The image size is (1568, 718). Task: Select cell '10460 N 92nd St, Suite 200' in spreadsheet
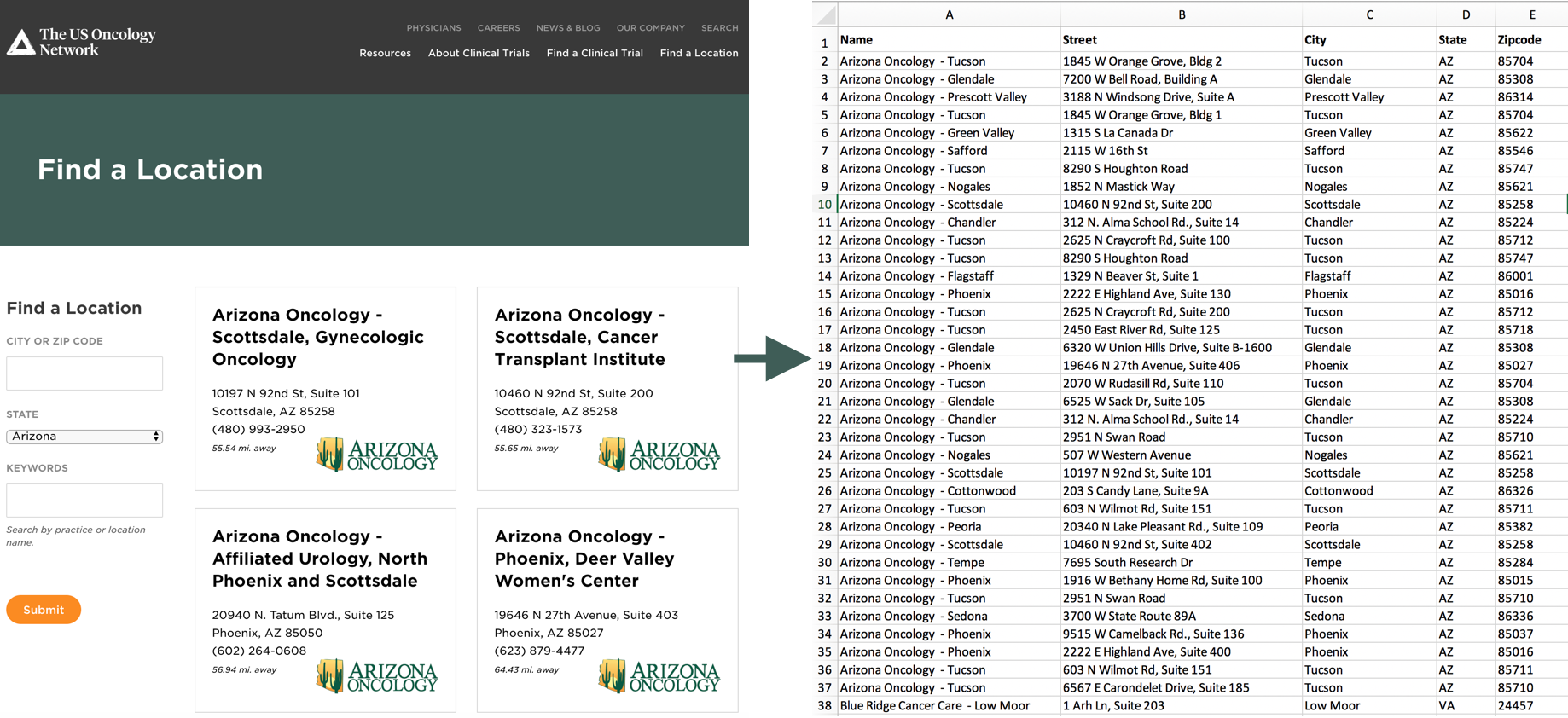click(1182, 205)
